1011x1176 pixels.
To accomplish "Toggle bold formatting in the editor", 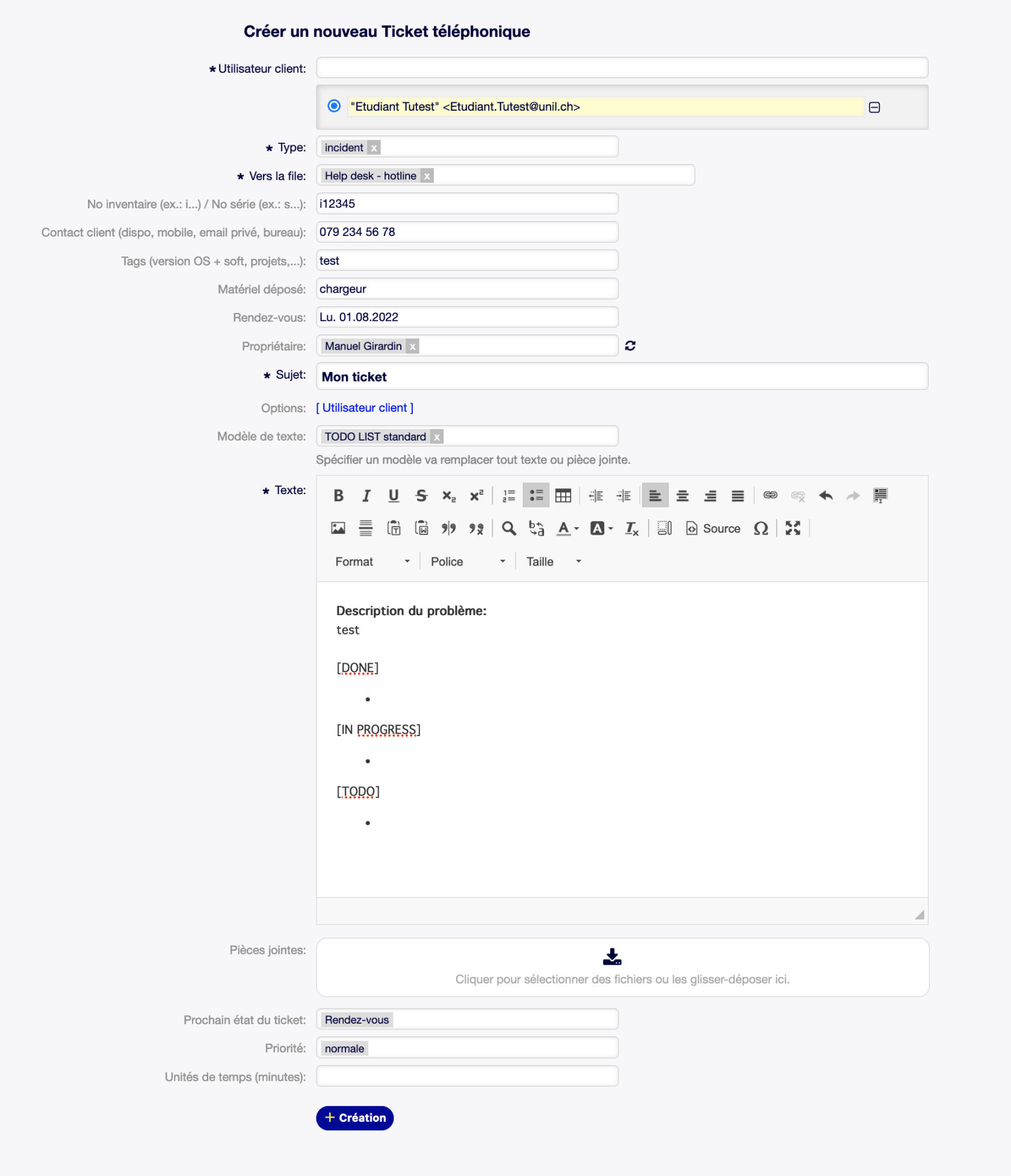I will tap(338, 495).
